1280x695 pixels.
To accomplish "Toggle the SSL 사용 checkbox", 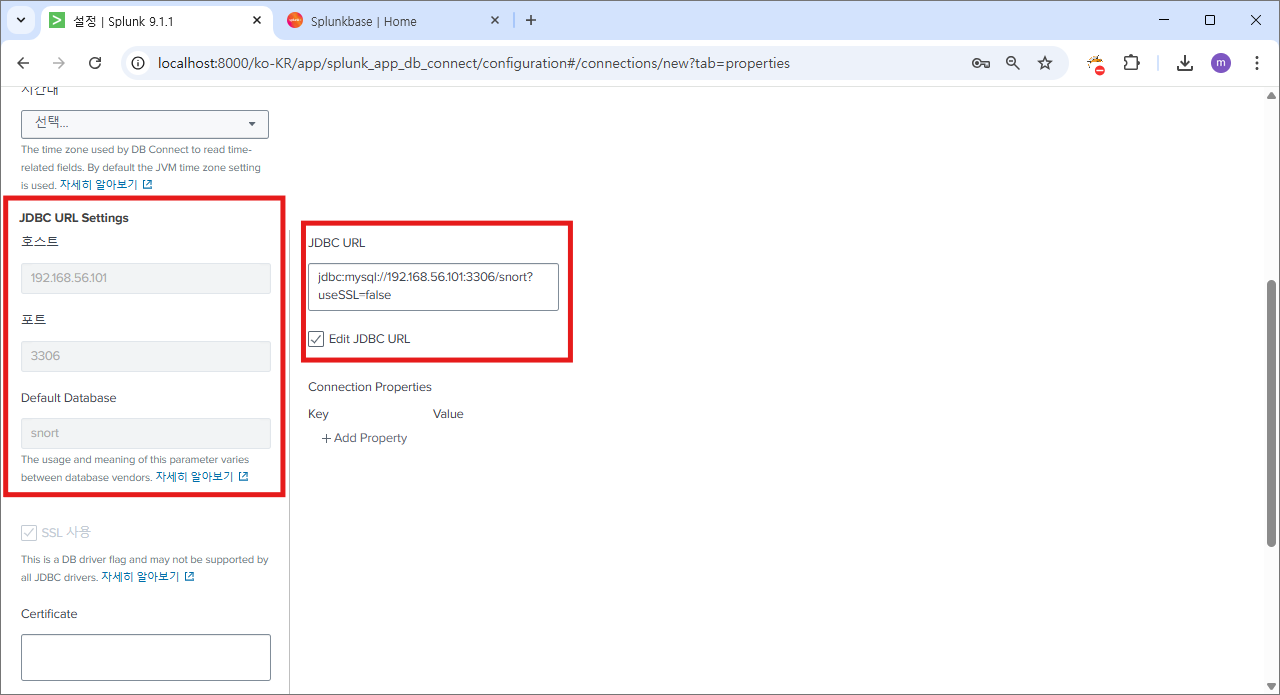I will pos(29,532).
